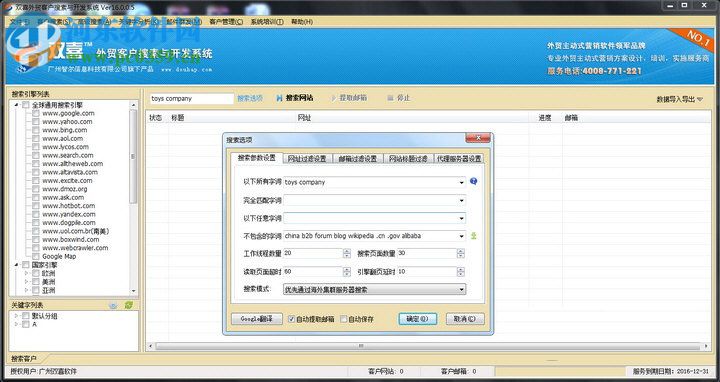Image resolution: width=720 pixels, height=382 pixels.
Task: Click 提取邮箱 in the main toolbar
Action: tap(349, 98)
